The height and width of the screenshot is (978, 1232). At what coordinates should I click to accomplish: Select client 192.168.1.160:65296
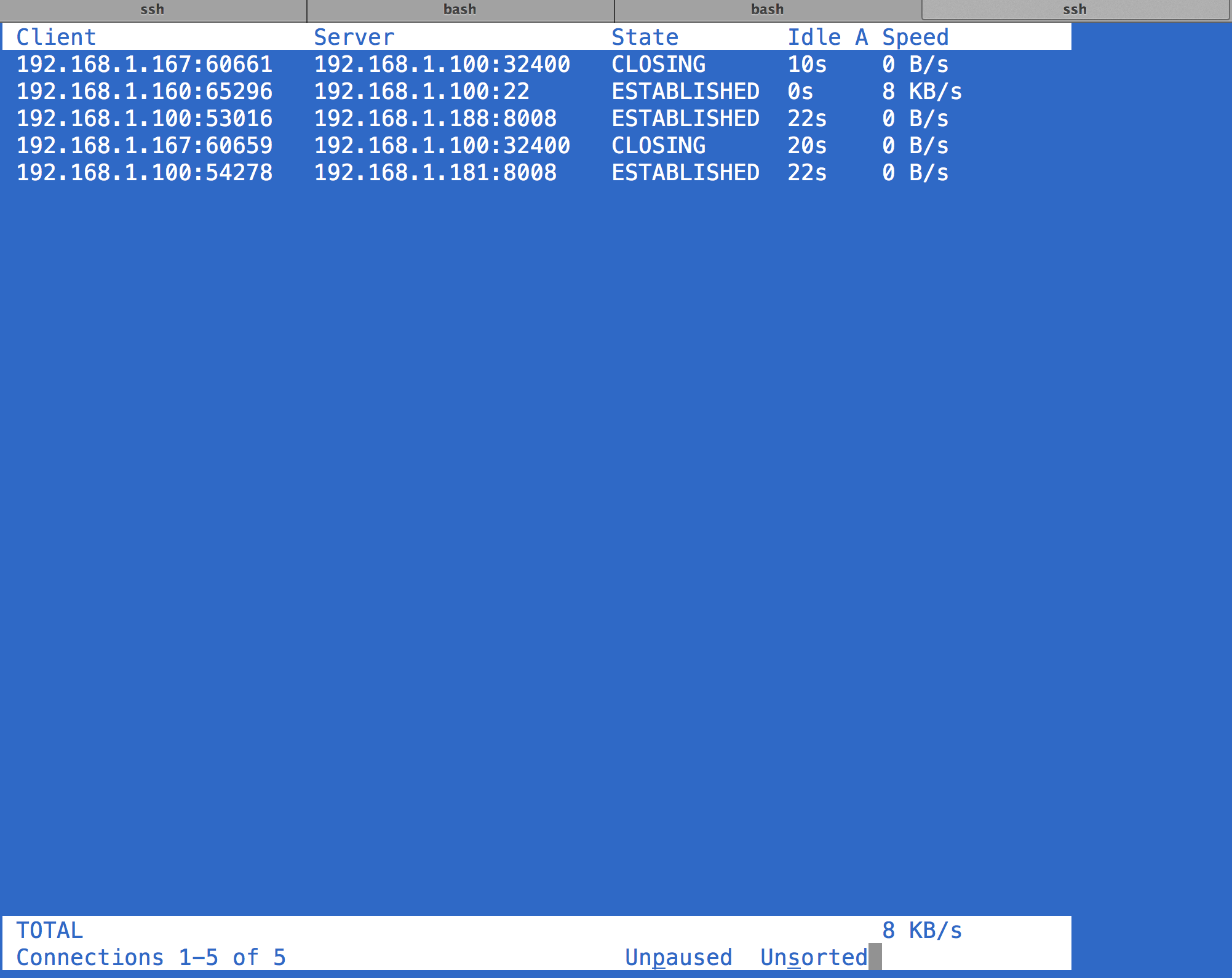(145, 91)
